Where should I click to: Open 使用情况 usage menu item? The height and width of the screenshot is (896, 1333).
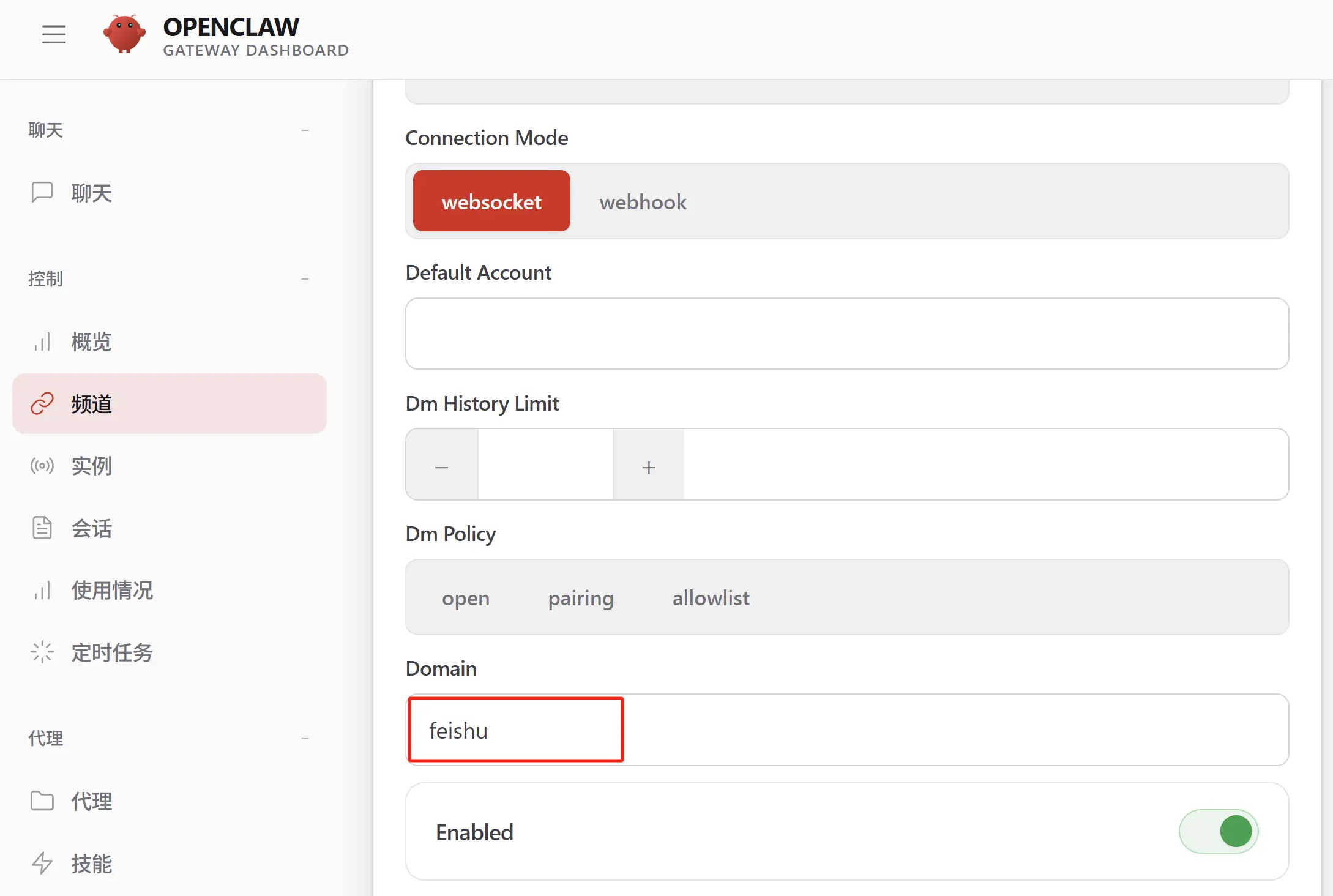[111, 590]
